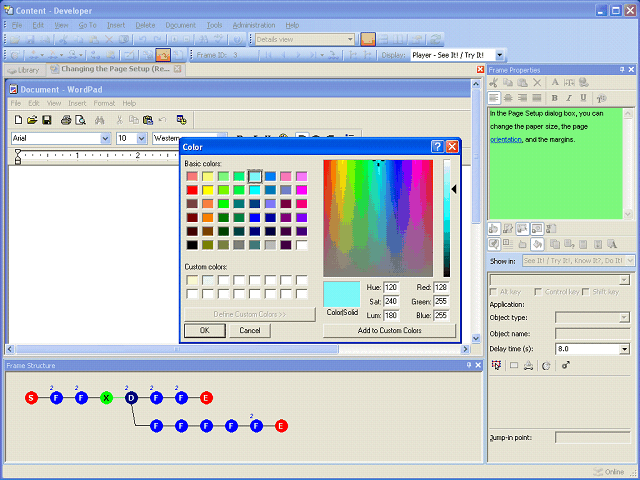The width and height of the screenshot is (640, 480).
Task: Click the Underline icon in Frame Properties
Action: point(583,98)
